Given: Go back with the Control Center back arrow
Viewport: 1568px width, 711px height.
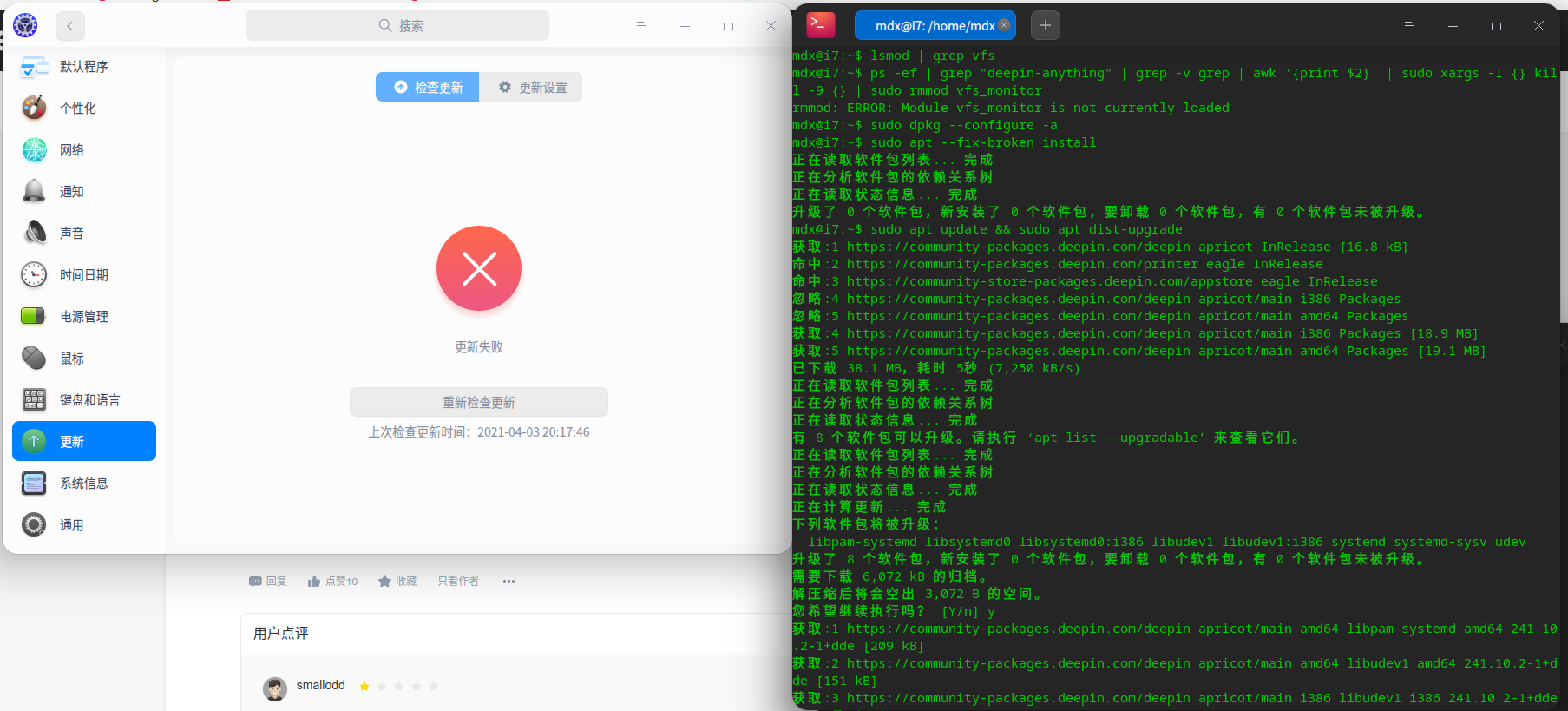Looking at the screenshot, I should pyautogui.click(x=70, y=26).
